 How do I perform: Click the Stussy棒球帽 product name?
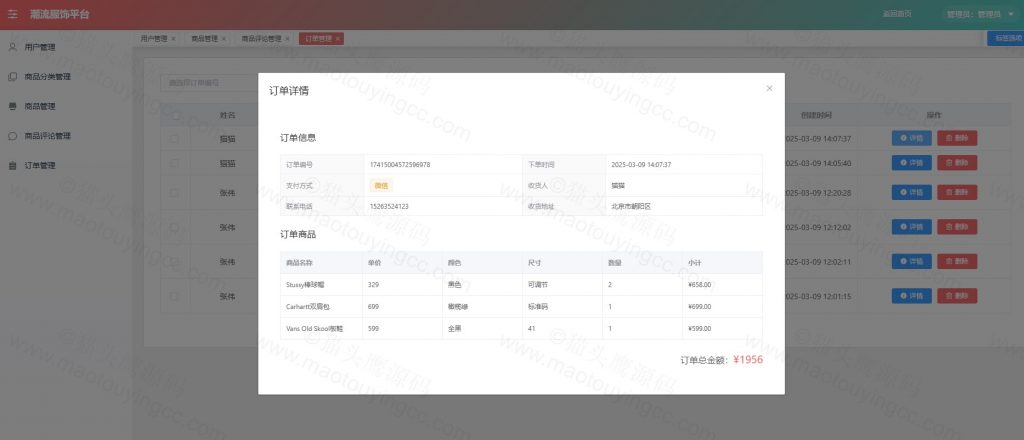point(305,285)
